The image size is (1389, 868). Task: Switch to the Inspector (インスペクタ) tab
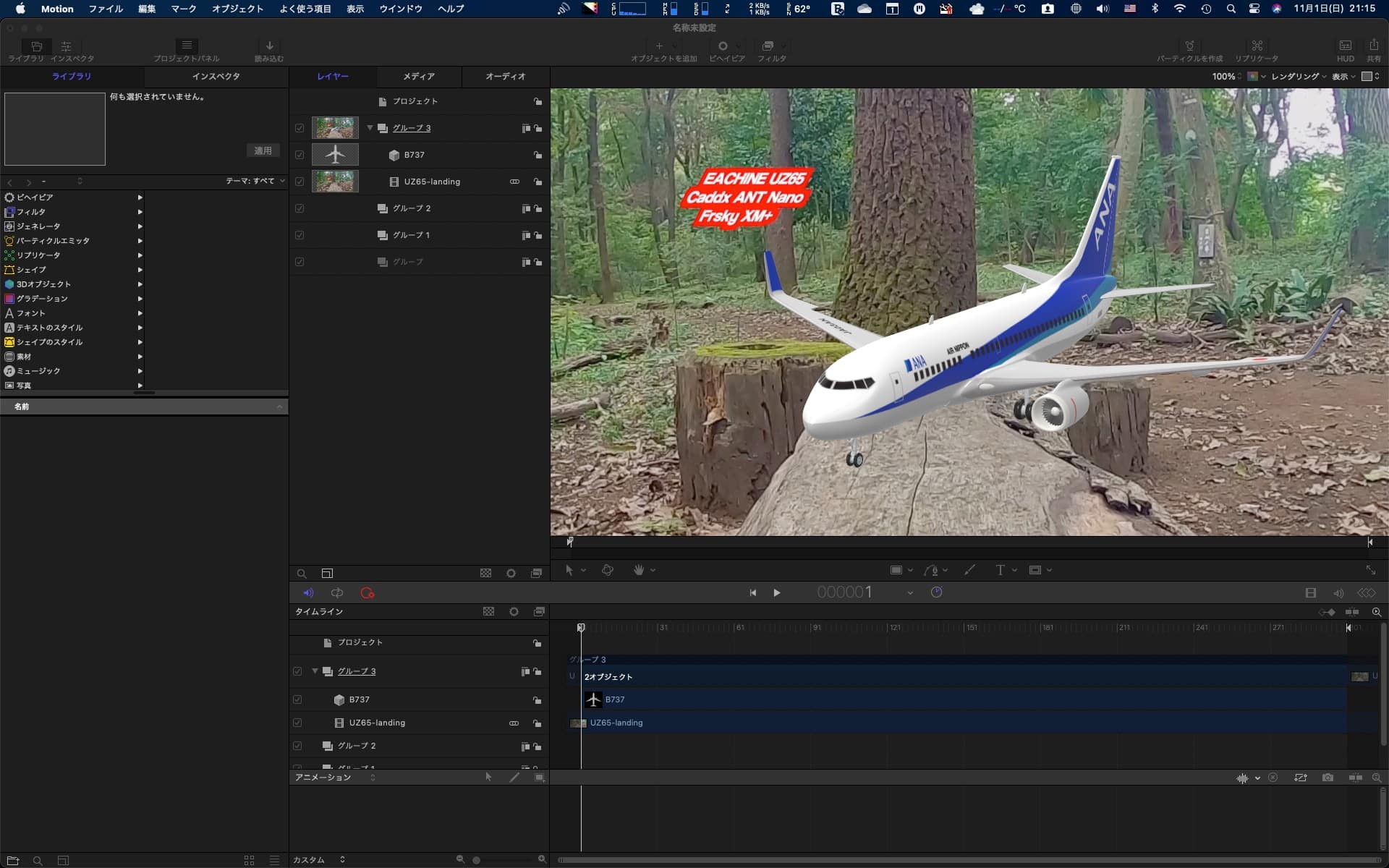[x=216, y=76]
